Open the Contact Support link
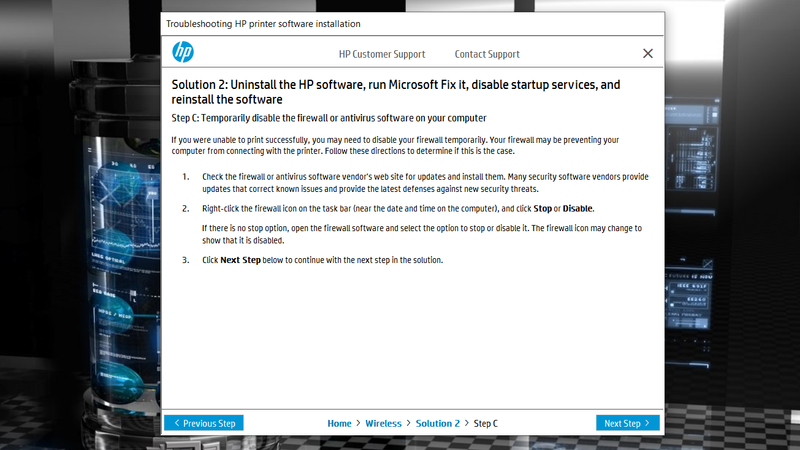The image size is (800, 450). [x=487, y=54]
